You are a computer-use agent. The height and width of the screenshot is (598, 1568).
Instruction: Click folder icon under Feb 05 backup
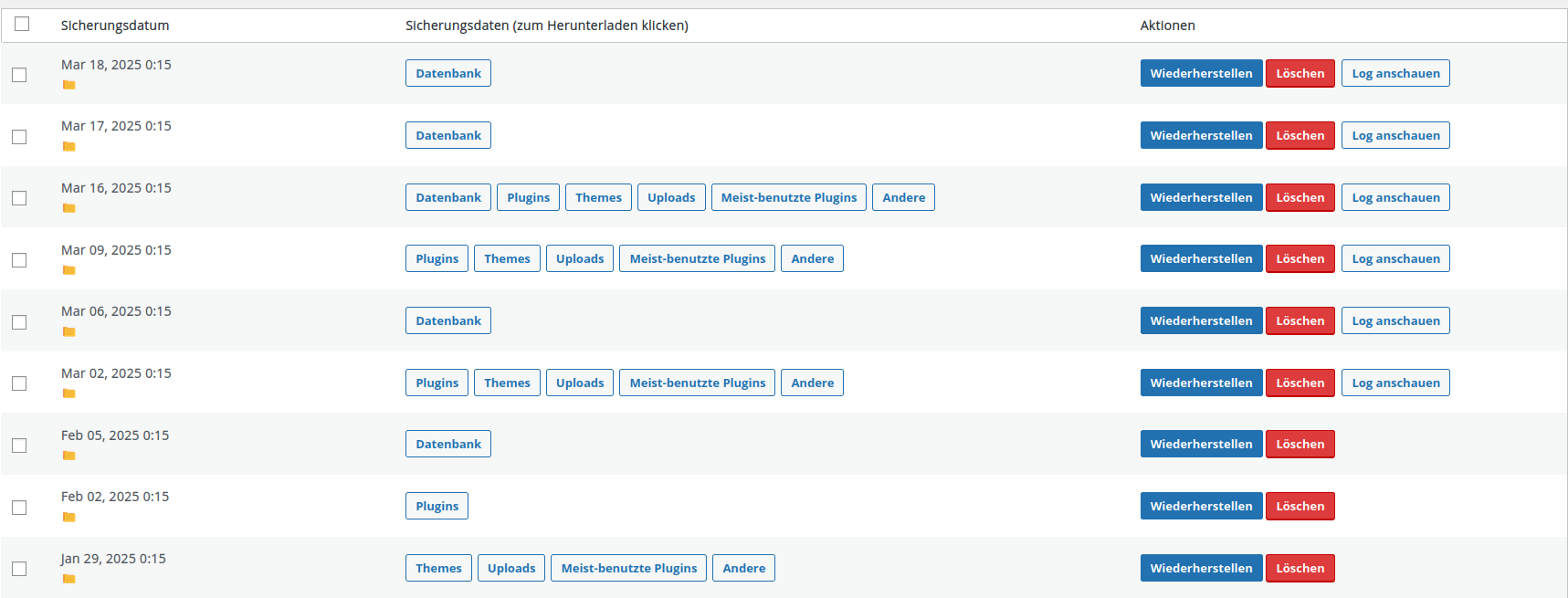point(68,456)
